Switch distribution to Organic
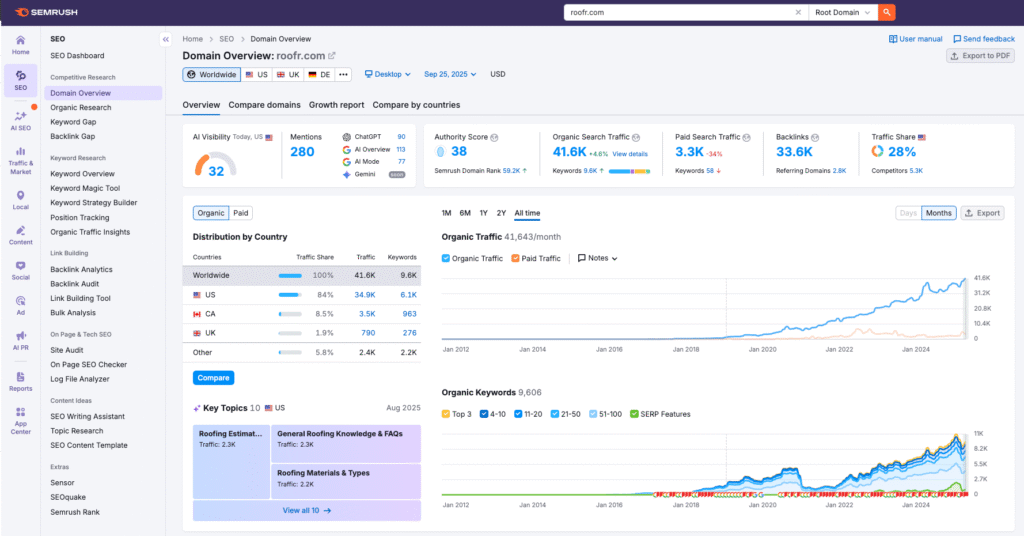 (x=211, y=213)
